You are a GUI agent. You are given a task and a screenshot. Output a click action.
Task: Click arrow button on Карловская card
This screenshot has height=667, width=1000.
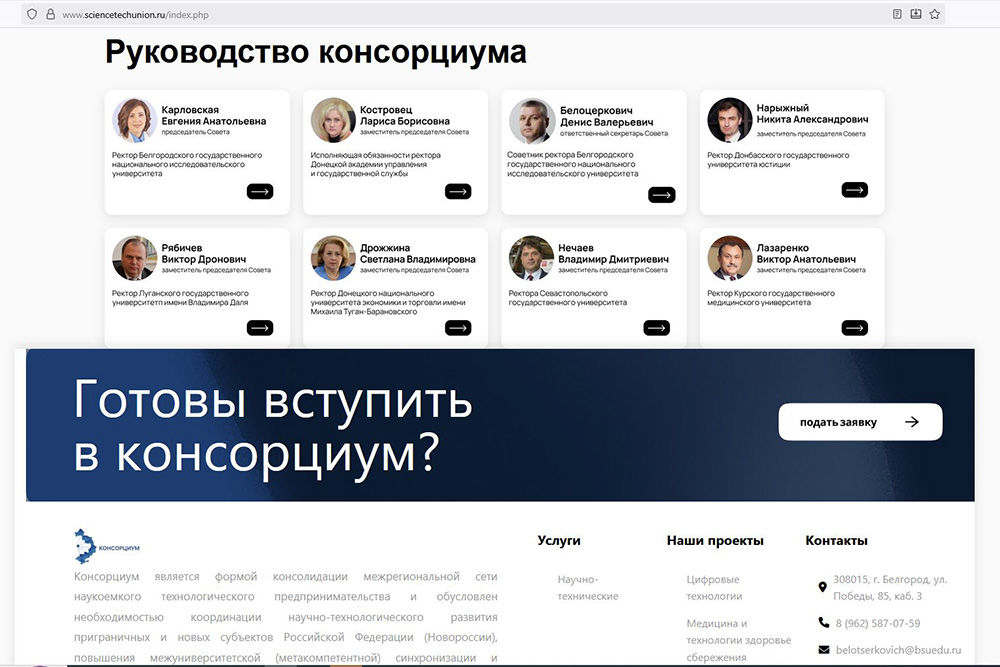pos(260,192)
